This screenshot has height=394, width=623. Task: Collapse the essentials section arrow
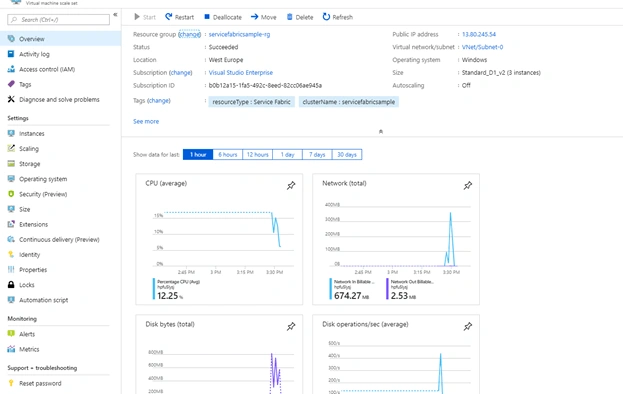click(x=381, y=131)
